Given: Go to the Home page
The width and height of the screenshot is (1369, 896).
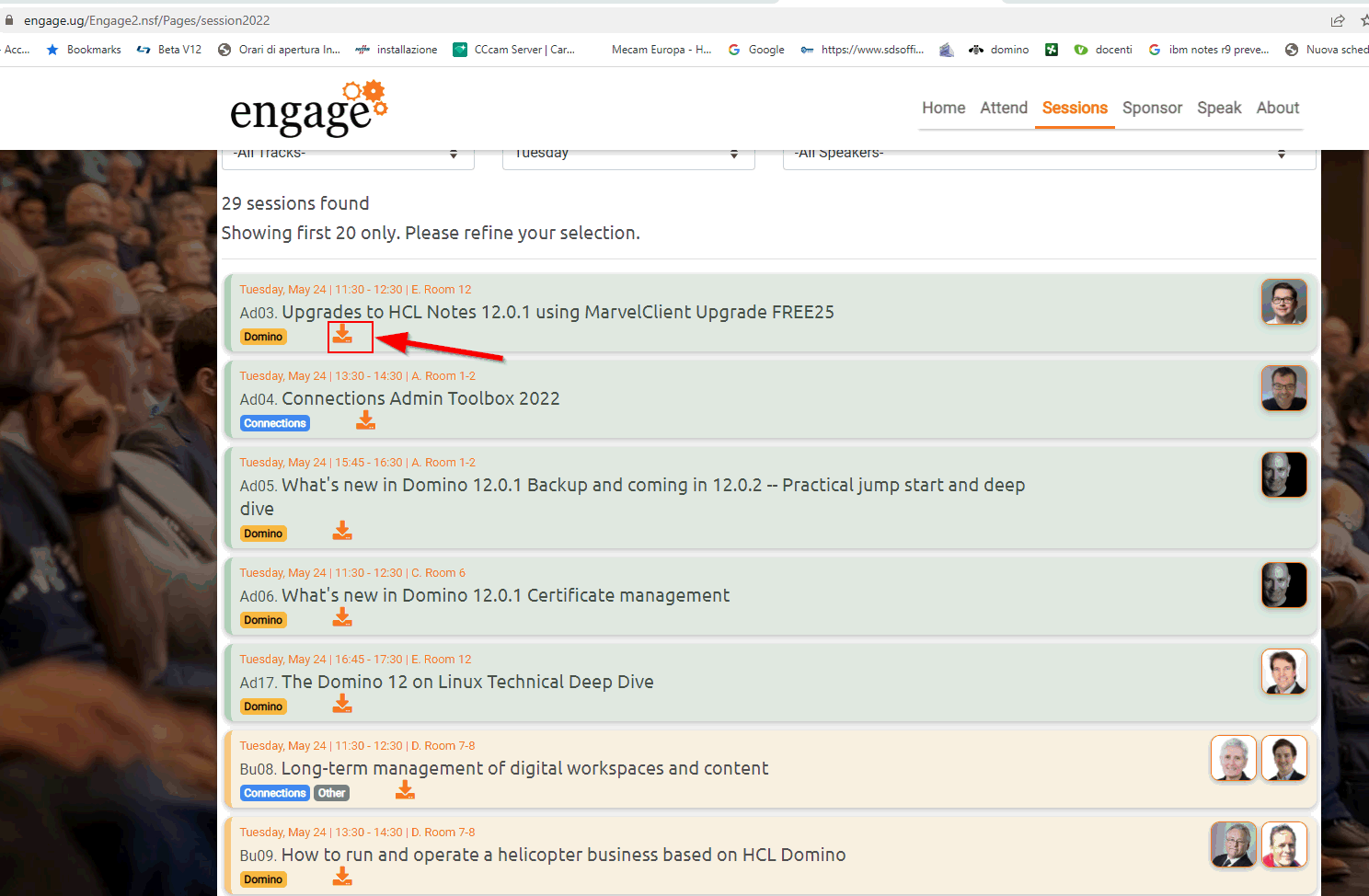Looking at the screenshot, I should click(944, 108).
